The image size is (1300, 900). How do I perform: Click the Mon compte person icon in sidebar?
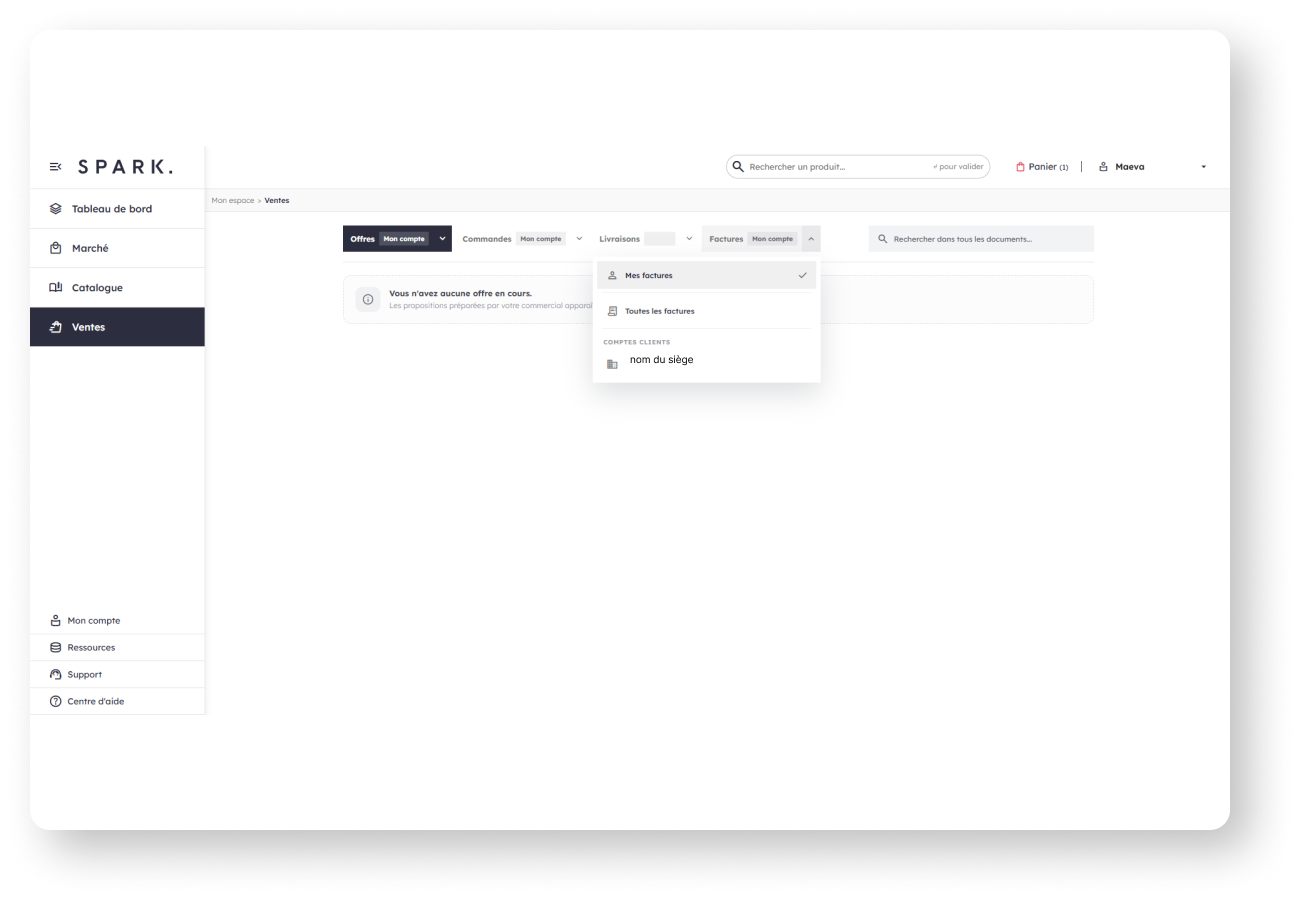click(x=55, y=620)
